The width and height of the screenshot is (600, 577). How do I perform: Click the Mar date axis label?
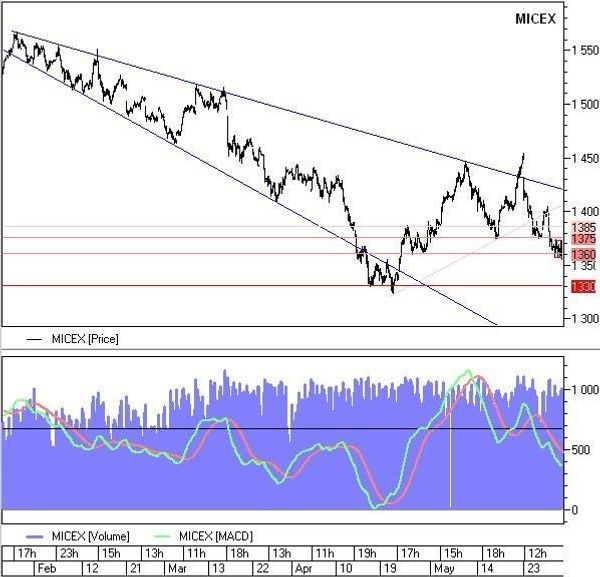tap(178, 568)
